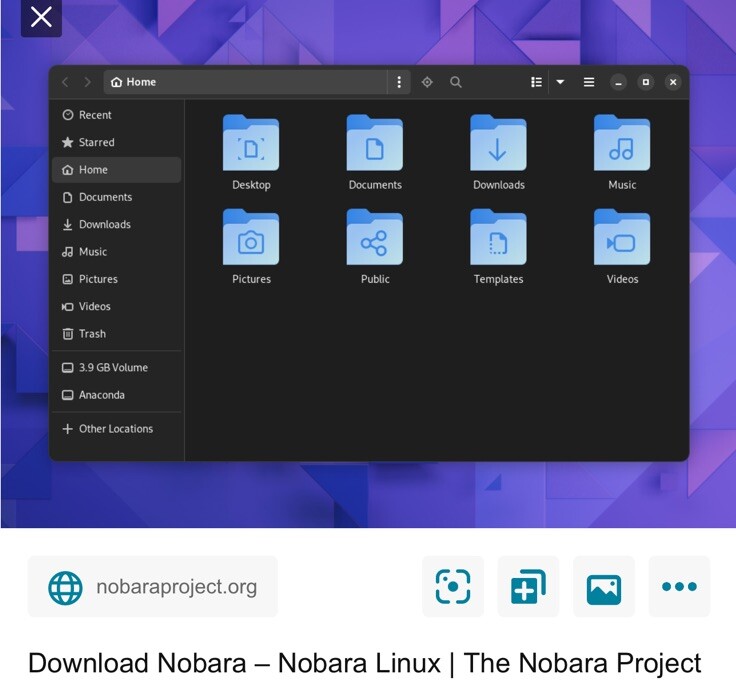Select Home in the sidebar

116,169
